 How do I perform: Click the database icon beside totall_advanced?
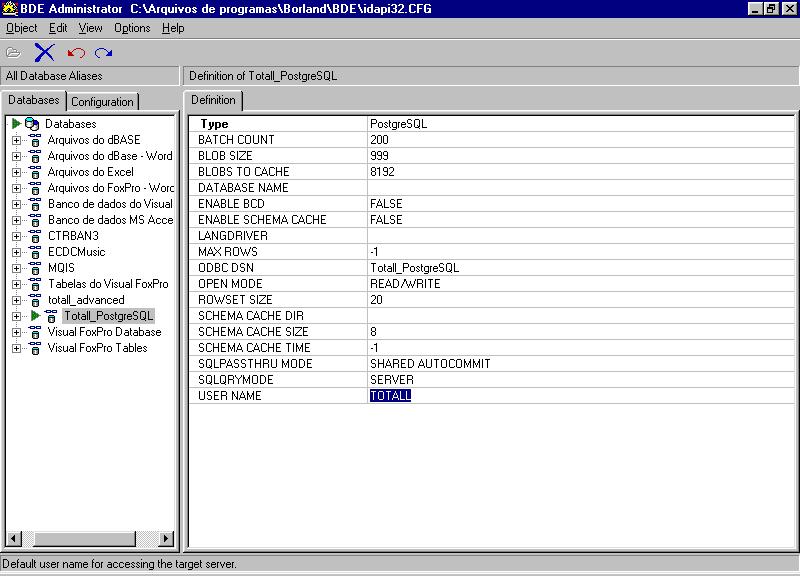(x=35, y=300)
